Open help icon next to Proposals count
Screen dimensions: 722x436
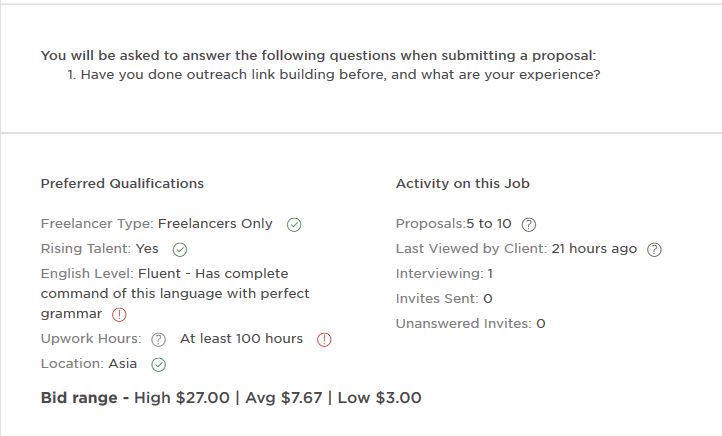click(530, 225)
